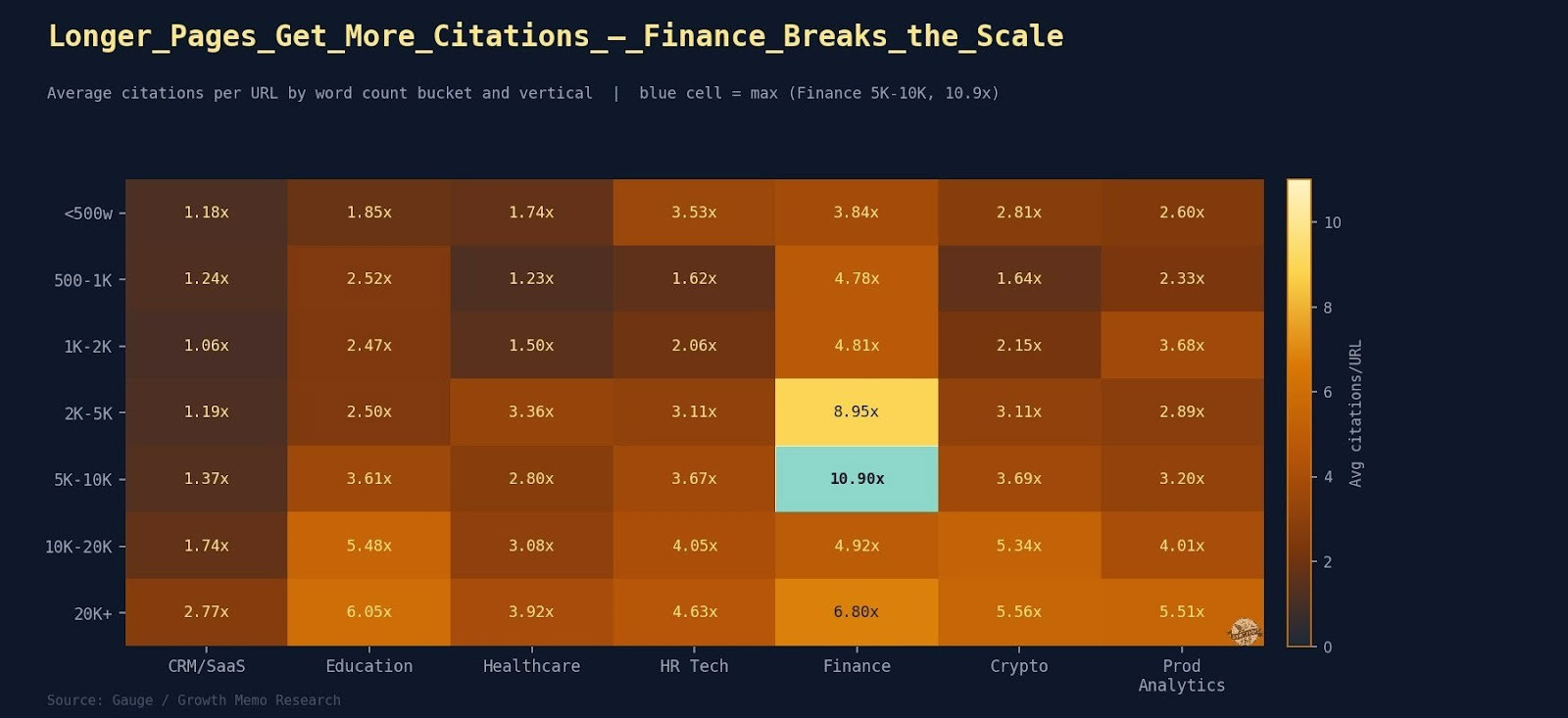Click the round watermark logo on the heatmap

1245,632
